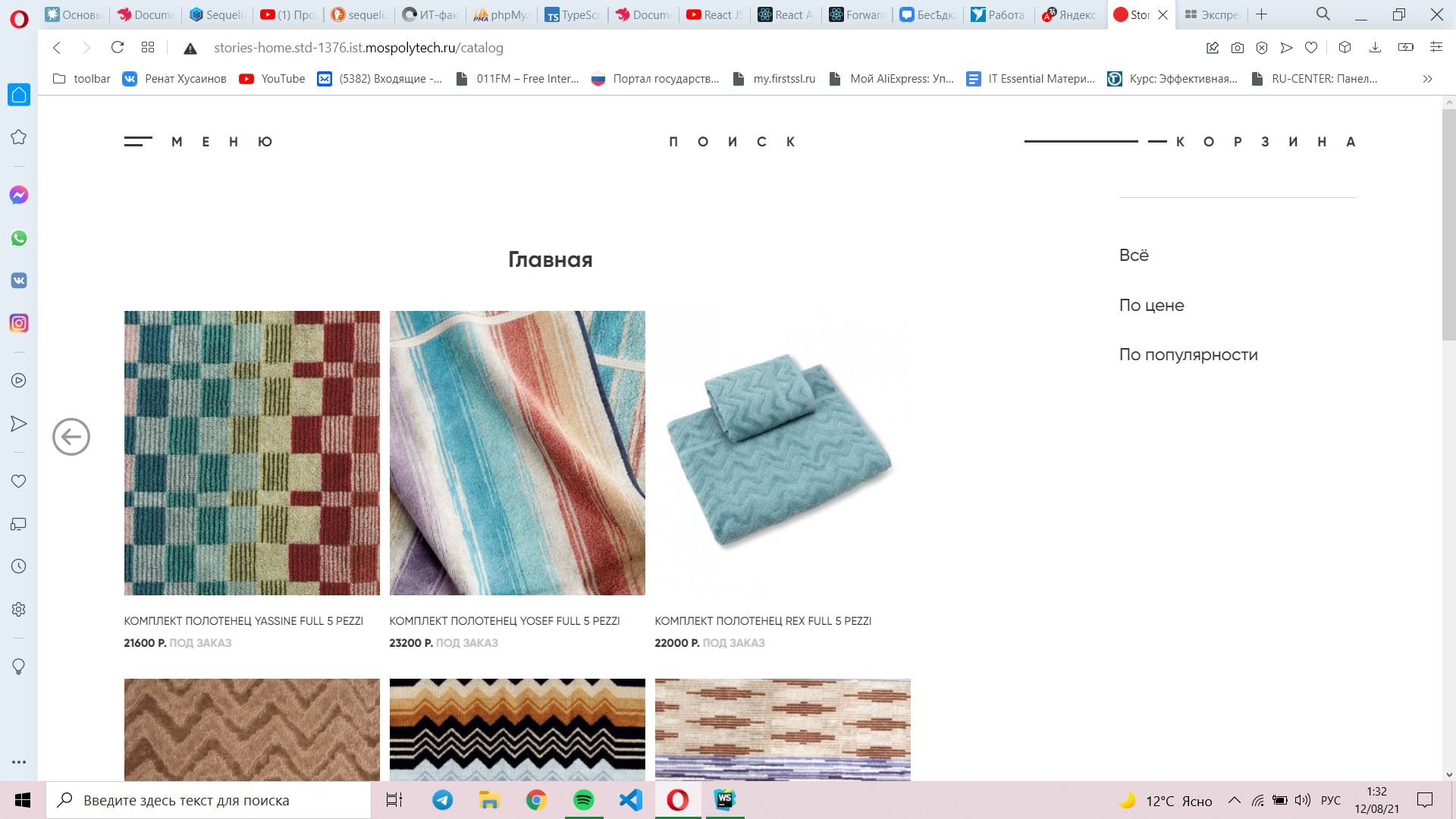Sort catalog По цене

click(x=1151, y=305)
